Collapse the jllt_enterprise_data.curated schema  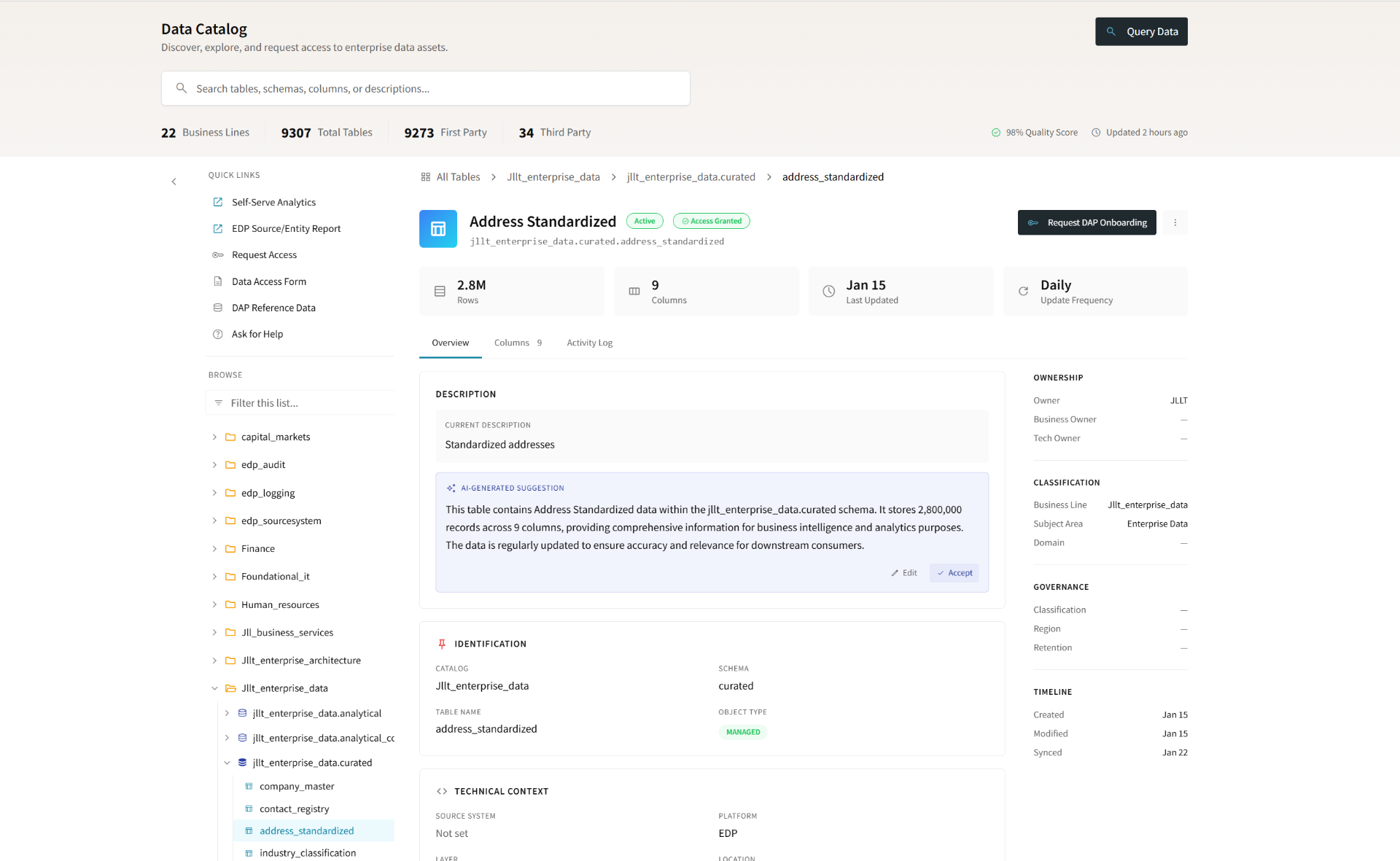[x=227, y=763]
